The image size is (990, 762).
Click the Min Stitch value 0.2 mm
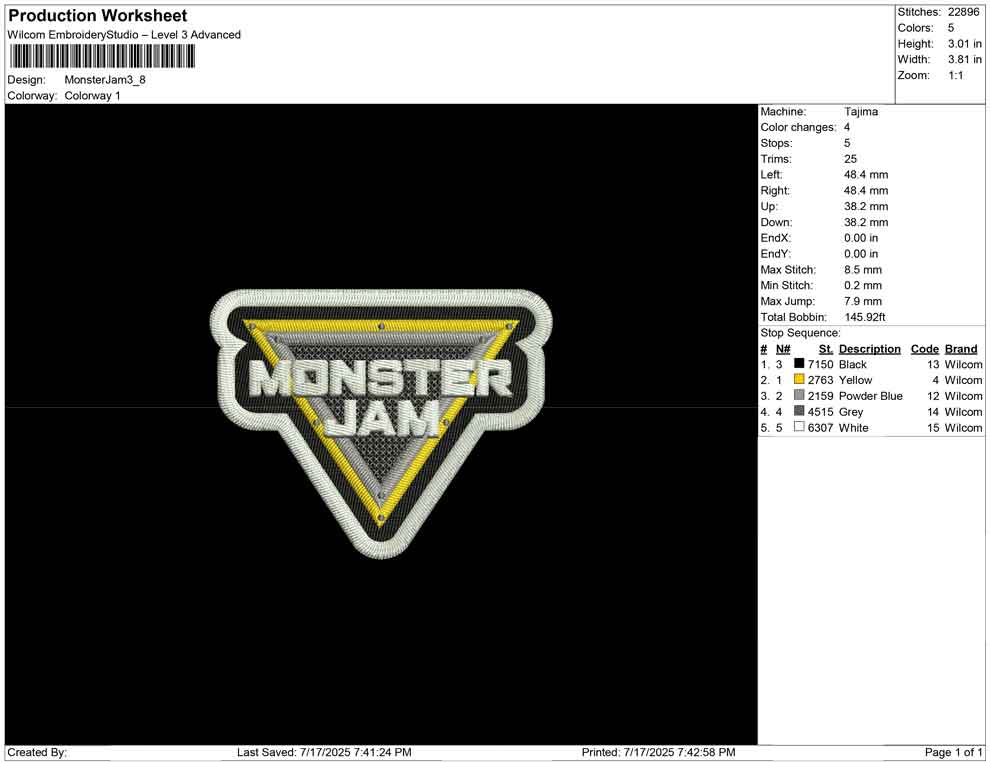click(x=862, y=285)
